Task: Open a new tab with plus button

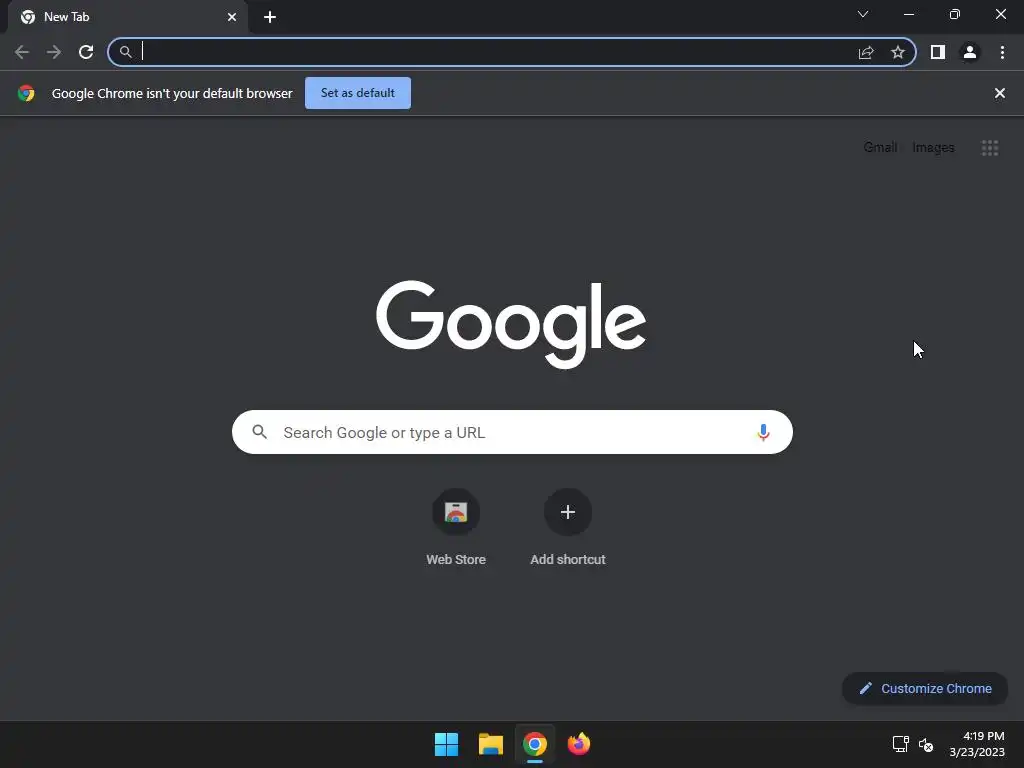Action: click(x=270, y=17)
